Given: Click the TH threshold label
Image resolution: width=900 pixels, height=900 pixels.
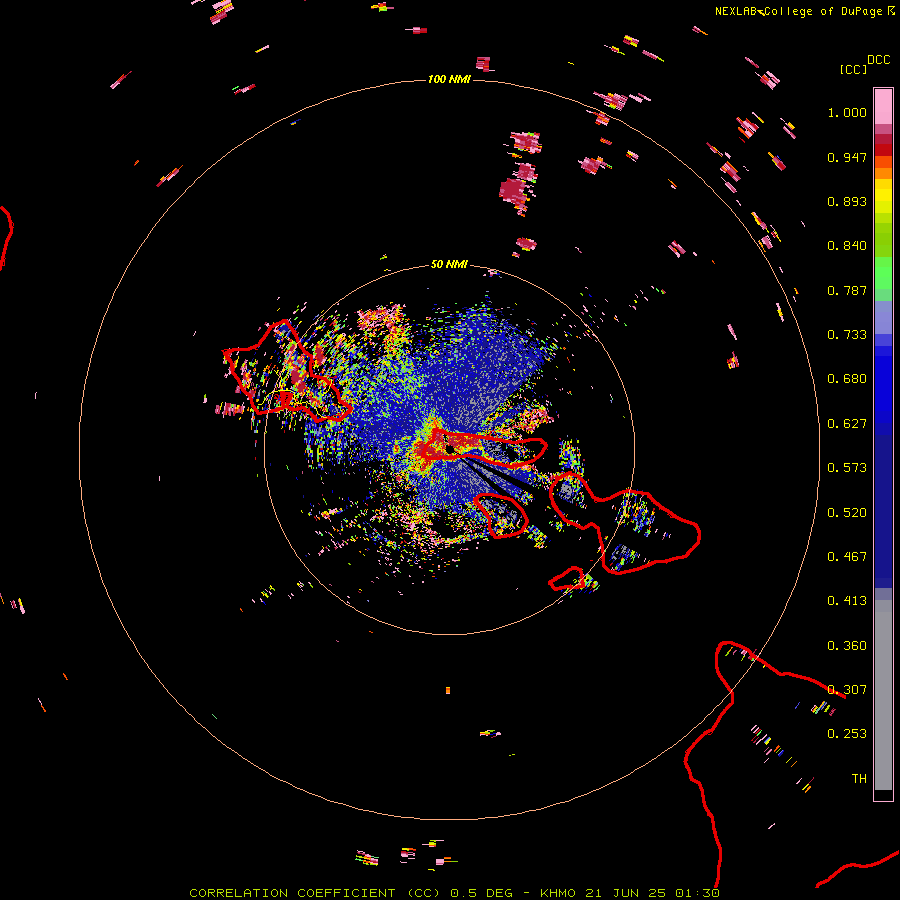Looking at the screenshot, I should [859, 779].
